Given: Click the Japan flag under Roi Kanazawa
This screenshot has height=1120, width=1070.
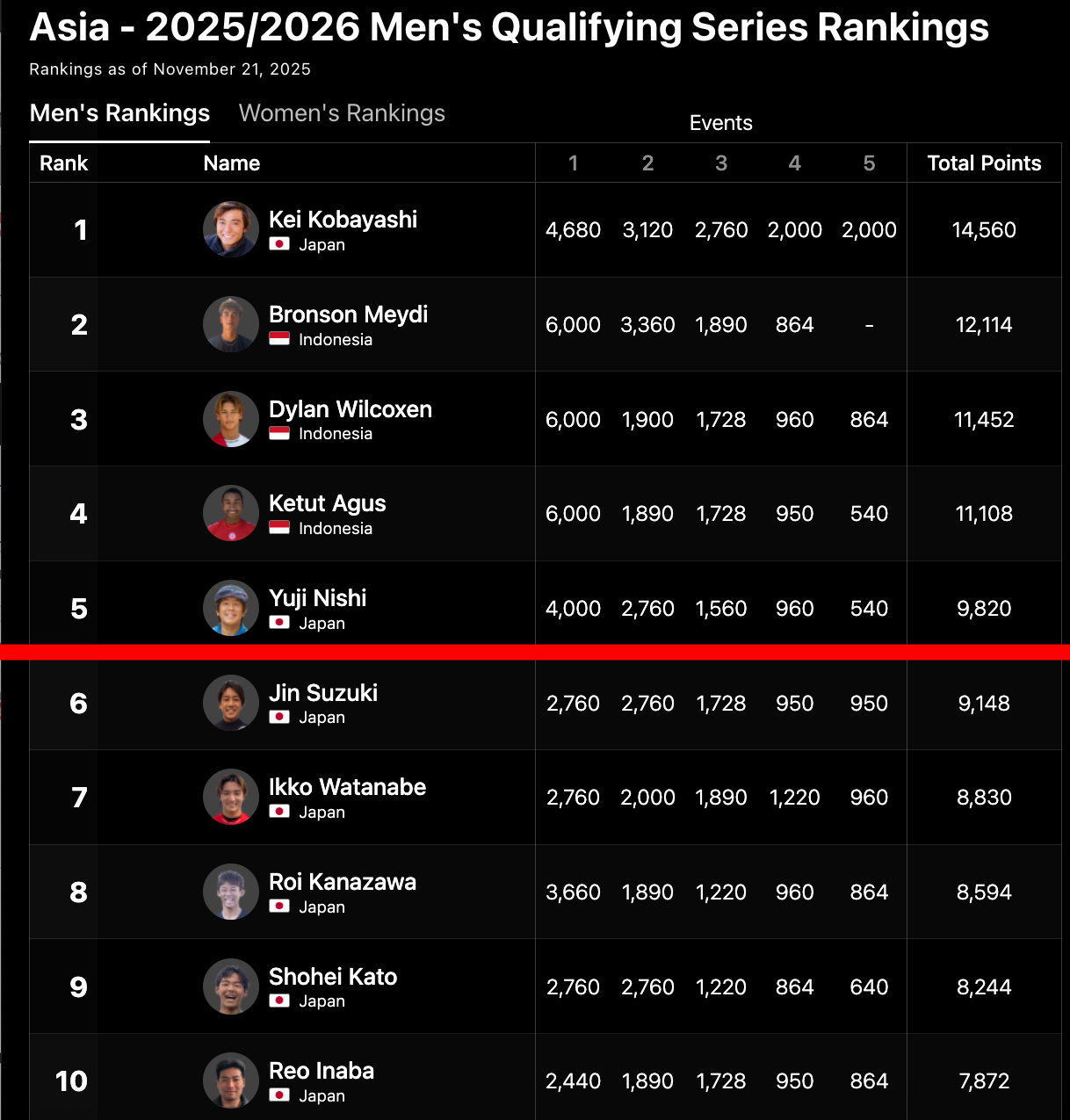Looking at the screenshot, I should (279, 907).
